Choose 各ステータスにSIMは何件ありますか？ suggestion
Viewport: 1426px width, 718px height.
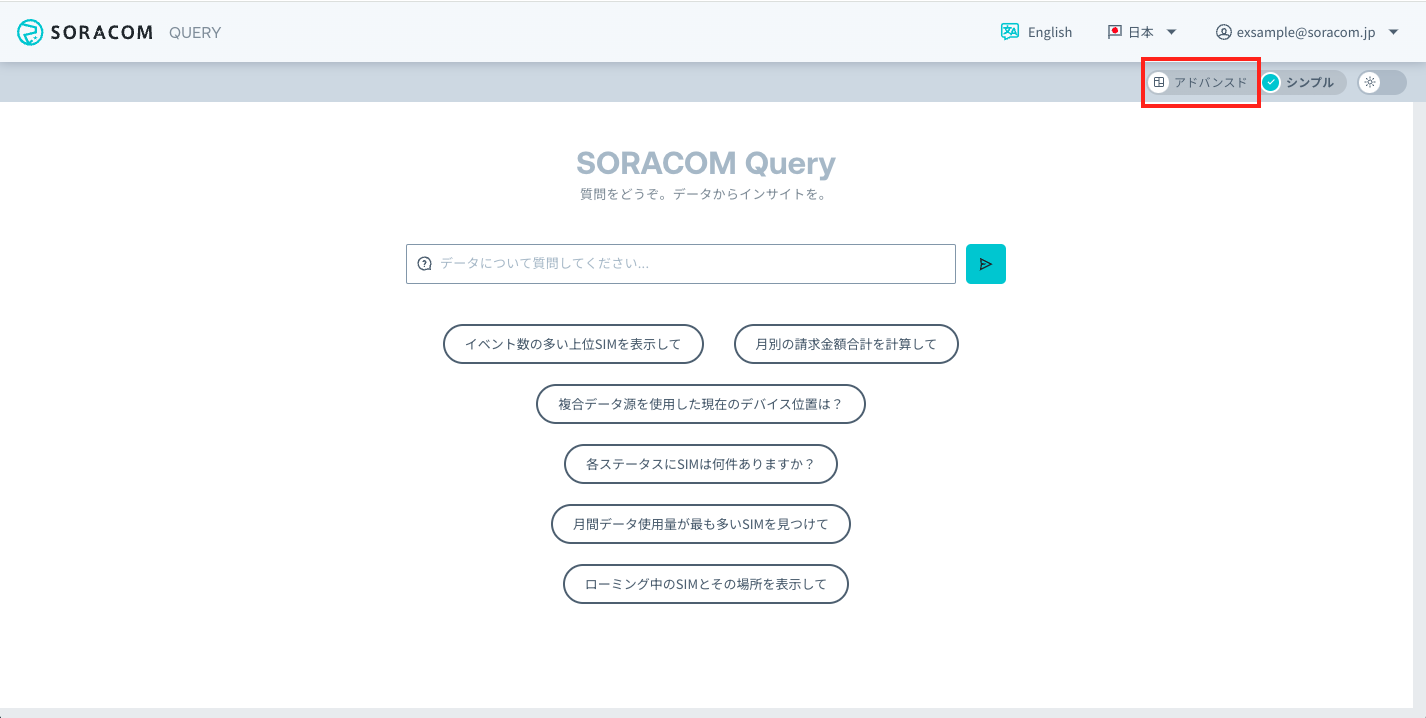tap(701, 464)
